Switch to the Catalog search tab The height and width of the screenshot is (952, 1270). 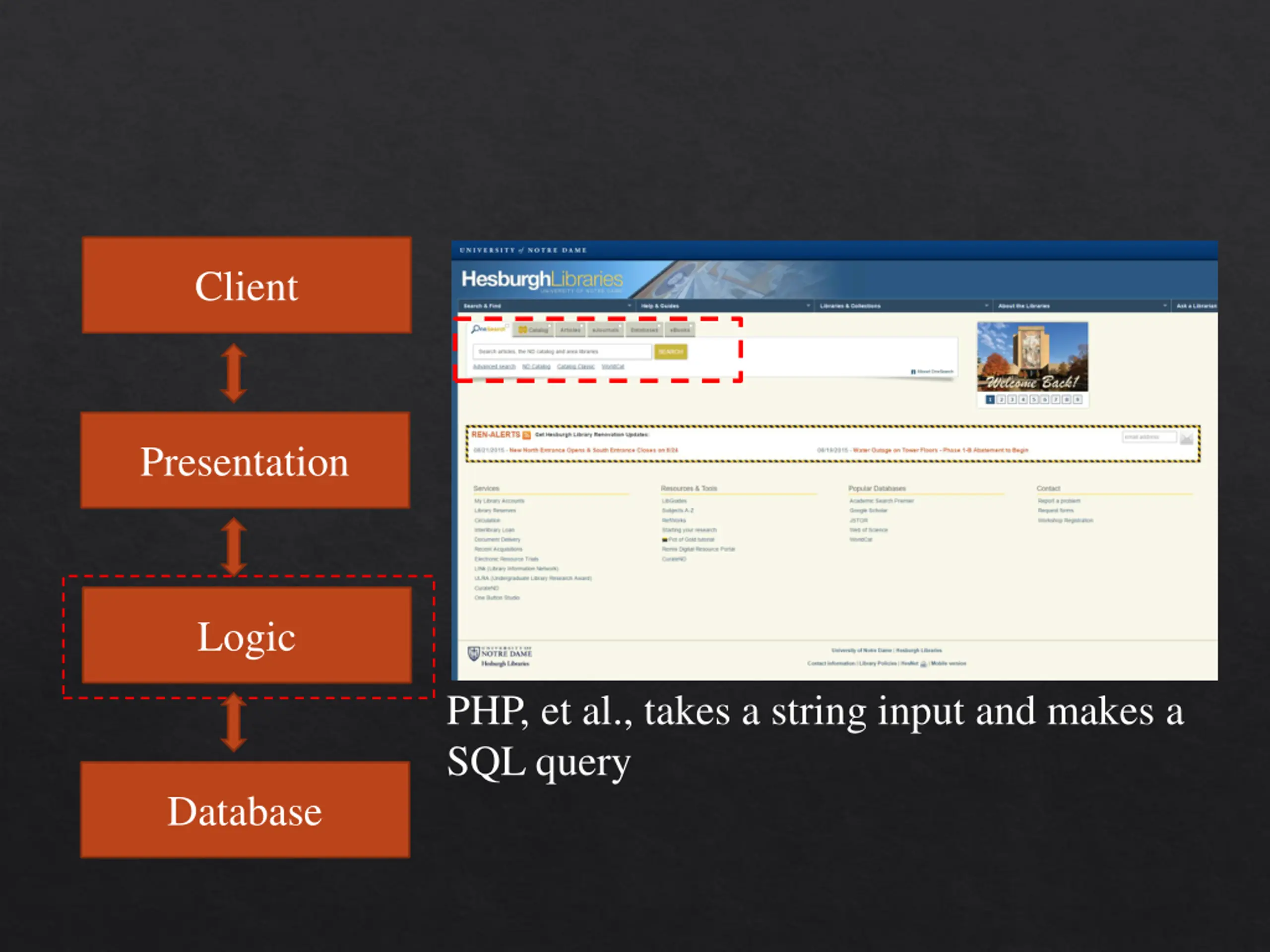pos(533,330)
